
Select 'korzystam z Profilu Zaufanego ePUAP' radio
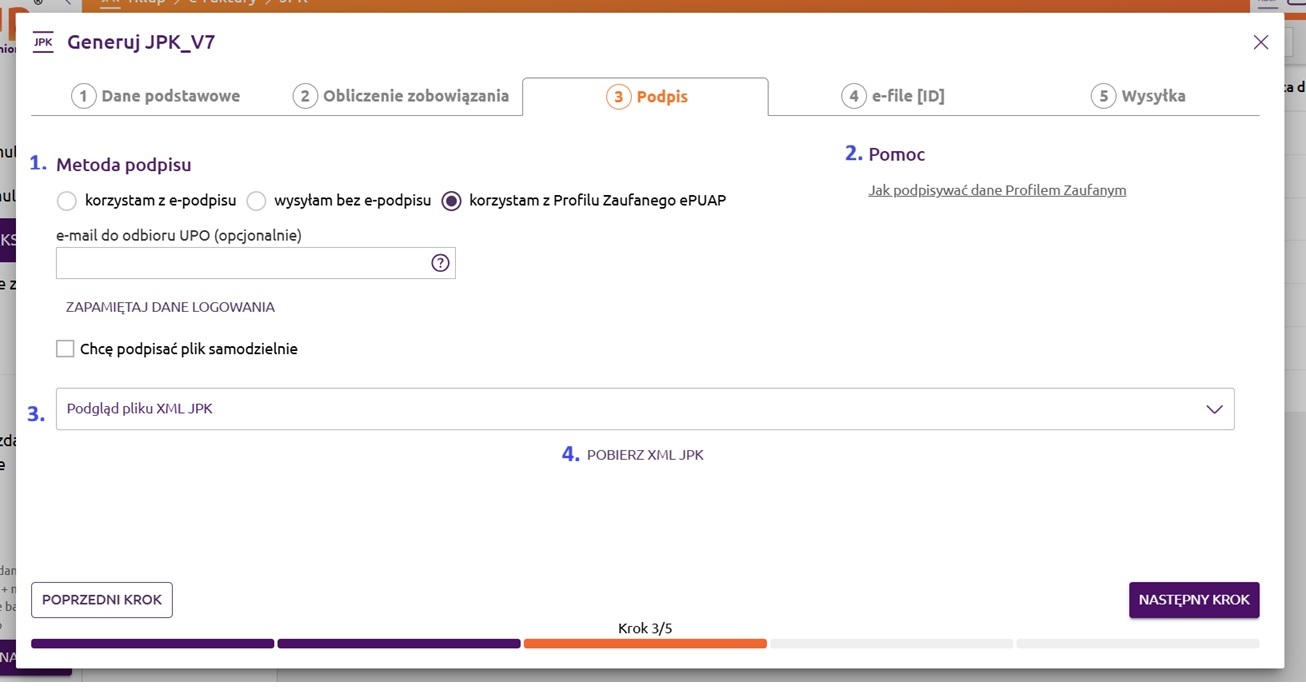(452, 201)
